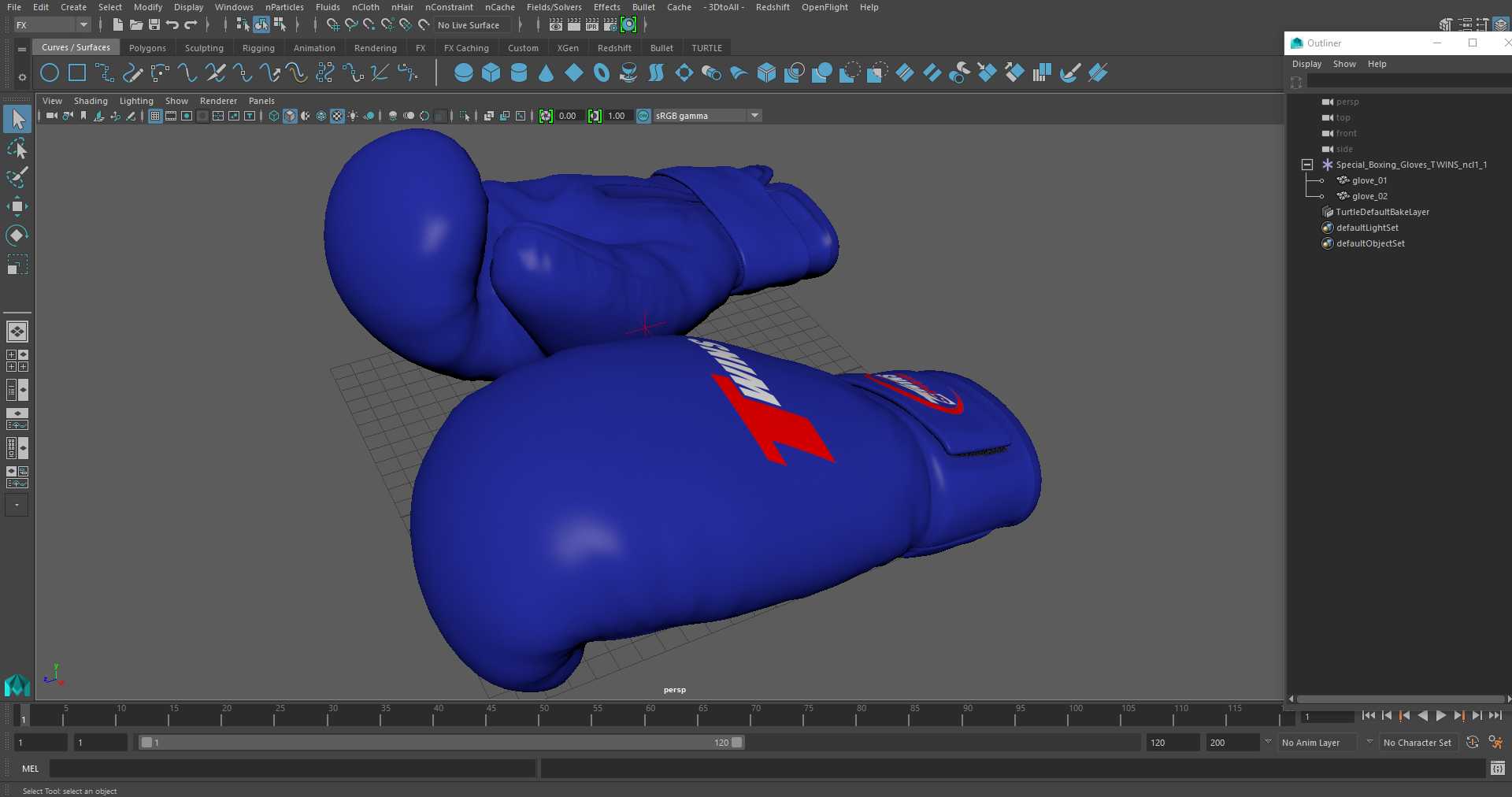Image resolution: width=1512 pixels, height=797 pixels.
Task: Click the MEL command input field
Action: (x=292, y=769)
